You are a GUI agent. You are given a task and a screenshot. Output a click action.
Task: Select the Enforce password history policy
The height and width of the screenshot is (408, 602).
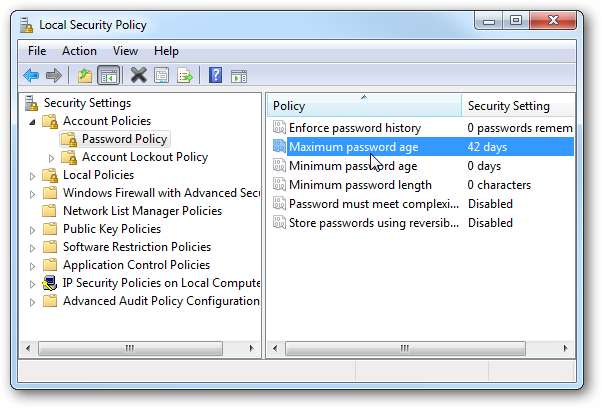pyautogui.click(x=354, y=128)
